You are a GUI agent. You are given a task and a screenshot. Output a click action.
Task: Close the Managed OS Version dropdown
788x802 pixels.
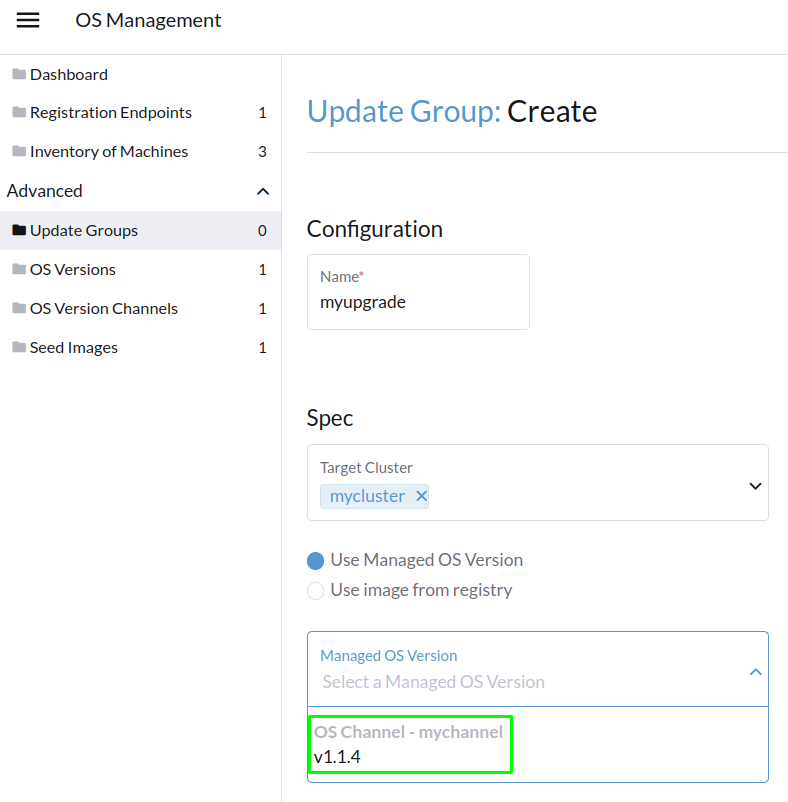point(756,672)
